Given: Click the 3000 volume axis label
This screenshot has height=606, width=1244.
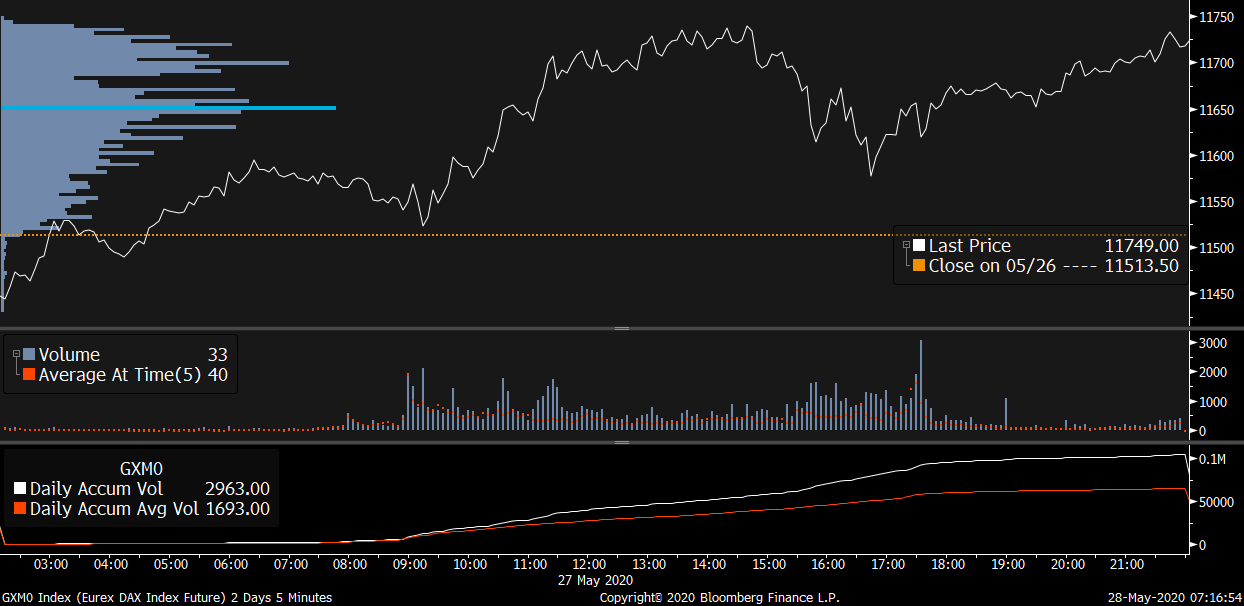Looking at the screenshot, I should (x=1213, y=343).
